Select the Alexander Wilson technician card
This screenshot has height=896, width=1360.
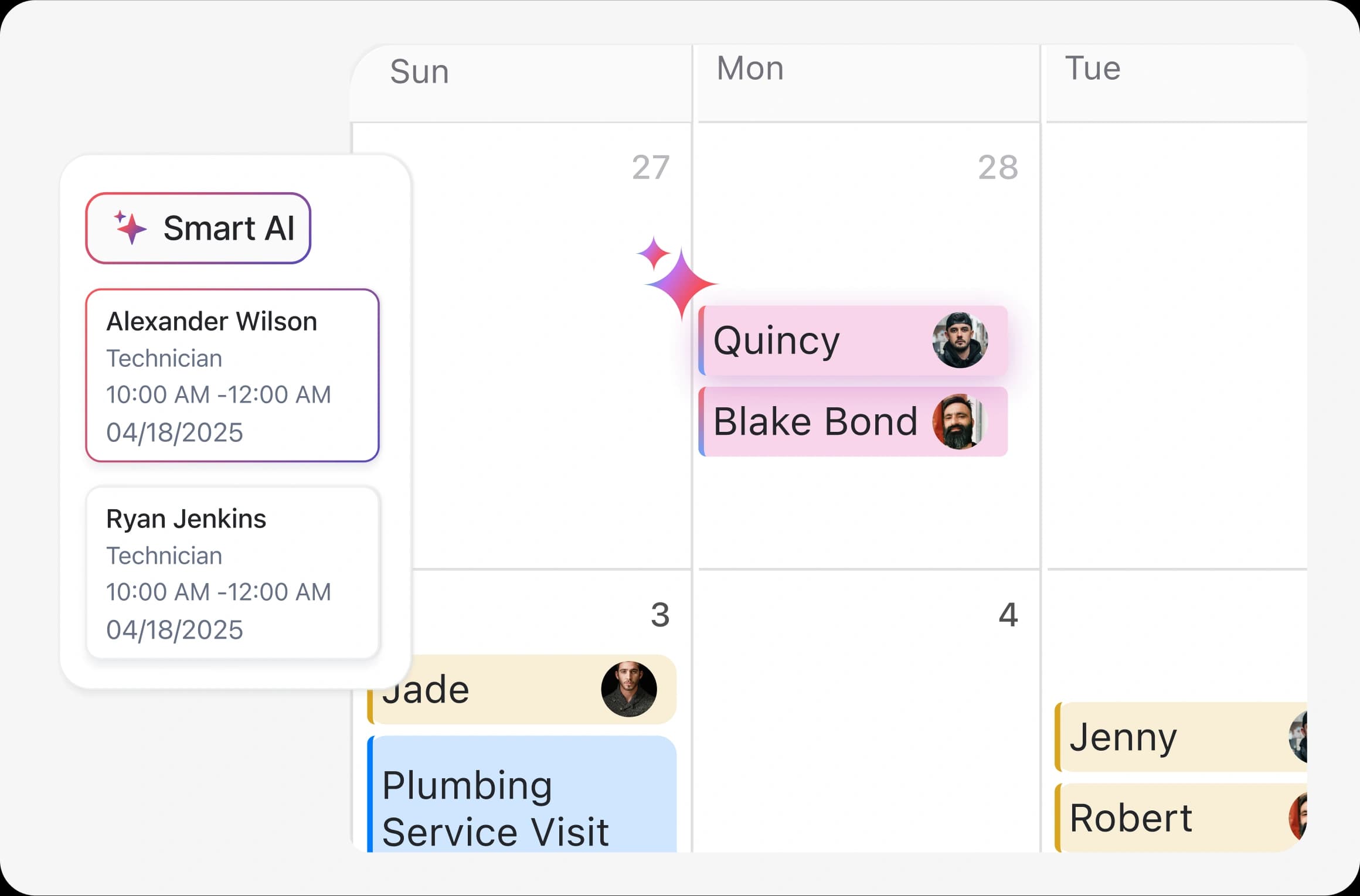(x=232, y=375)
